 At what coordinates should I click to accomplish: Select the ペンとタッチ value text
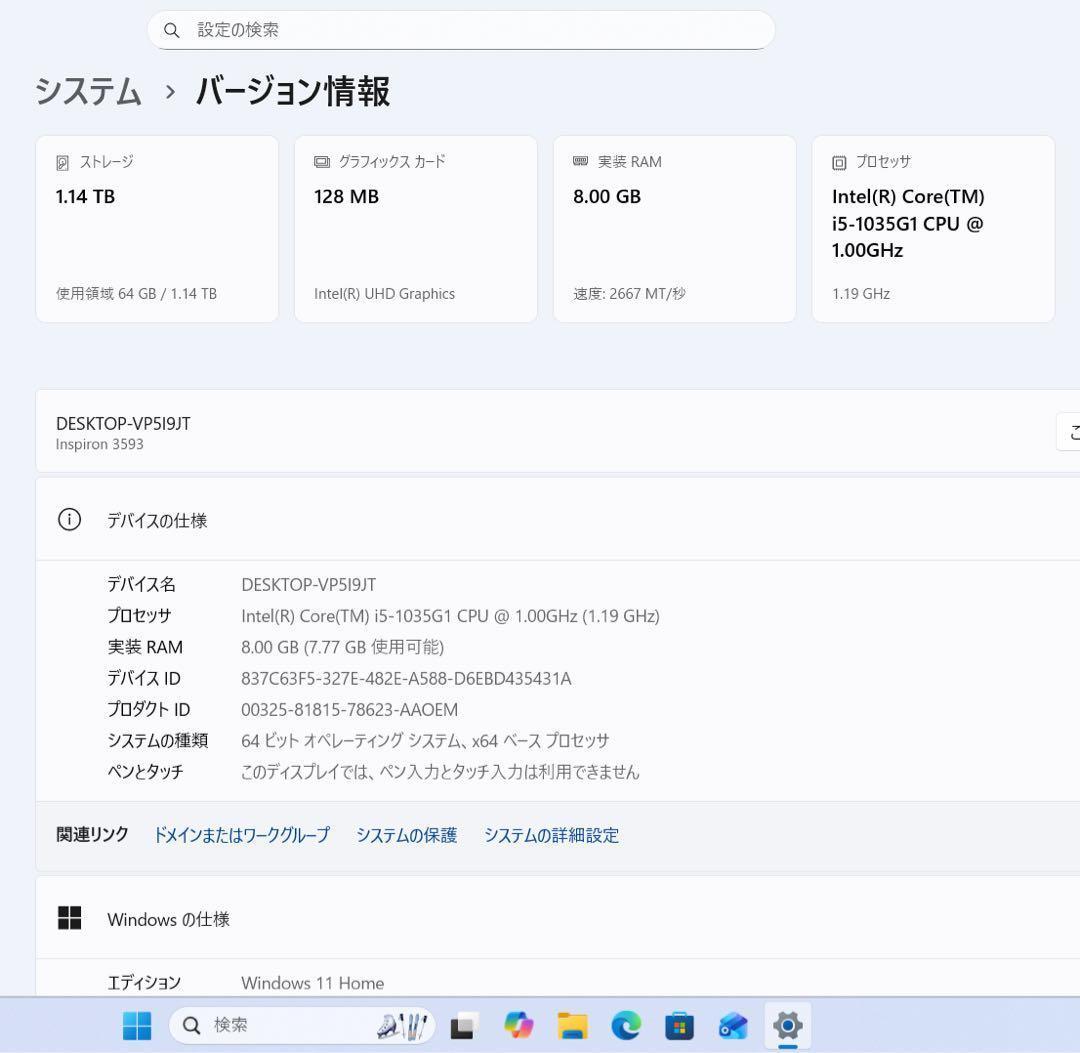440,771
